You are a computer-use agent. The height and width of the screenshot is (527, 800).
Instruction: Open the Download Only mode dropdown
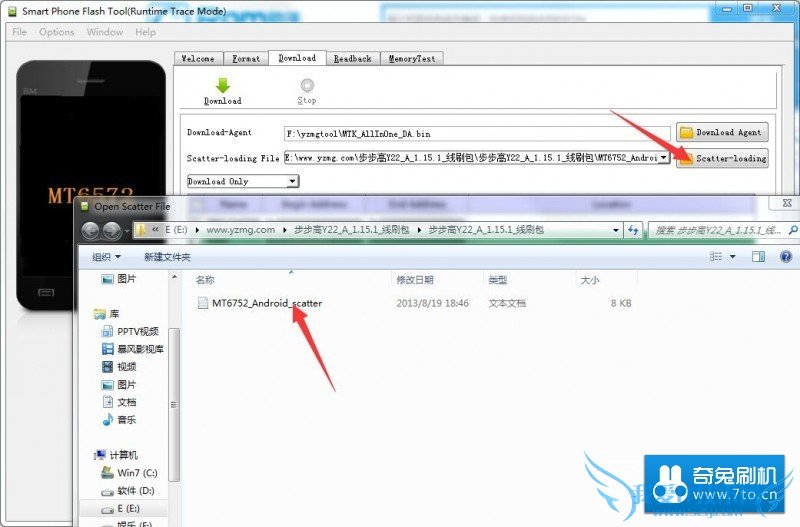point(243,181)
